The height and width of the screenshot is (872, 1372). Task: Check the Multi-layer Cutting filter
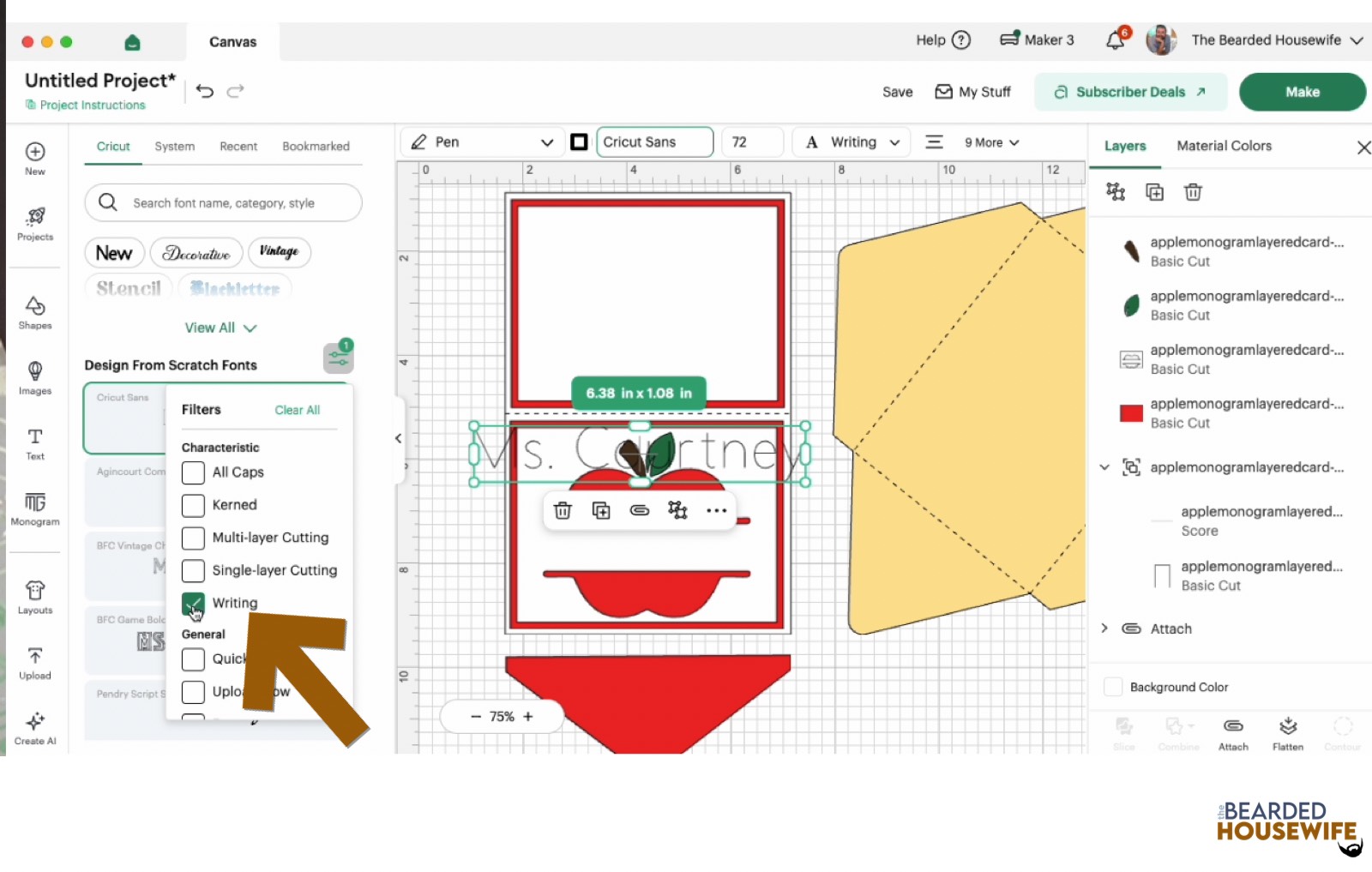[194, 538]
